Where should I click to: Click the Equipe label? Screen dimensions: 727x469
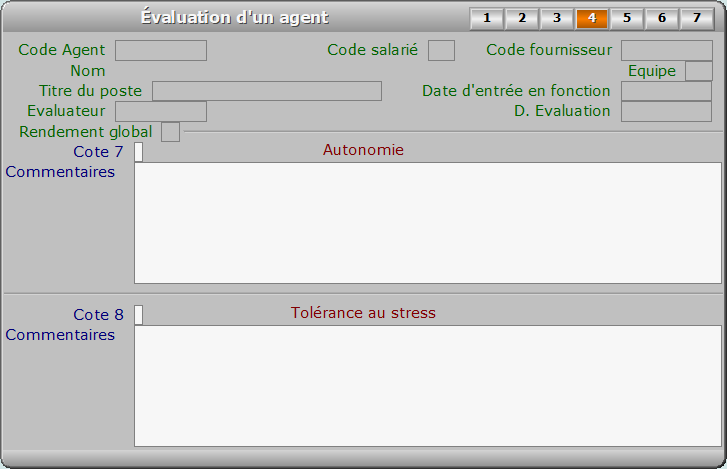[651, 71]
